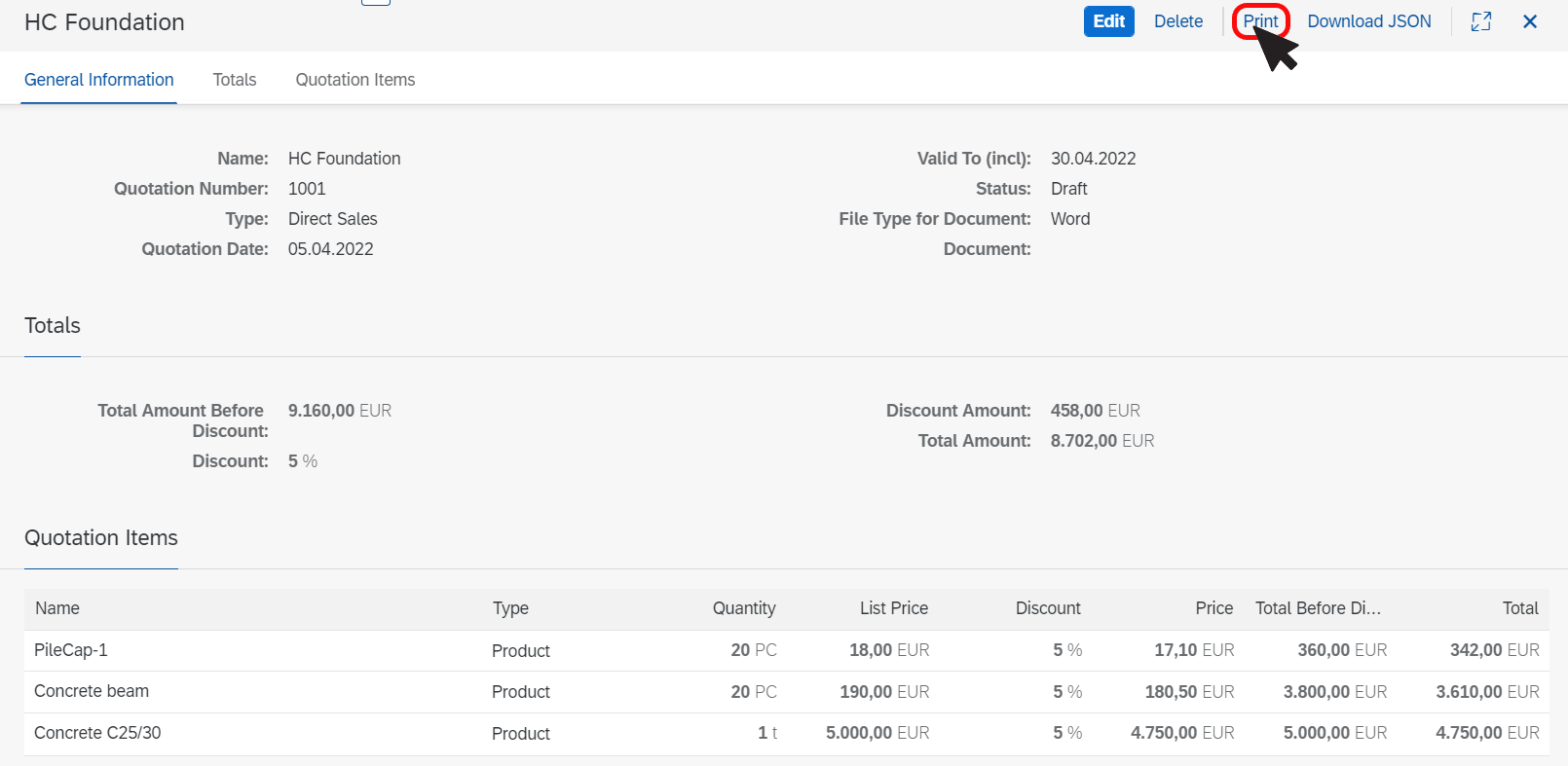Click the List Price column header
1568x766 pixels.
pyautogui.click(x=894, y=608)
